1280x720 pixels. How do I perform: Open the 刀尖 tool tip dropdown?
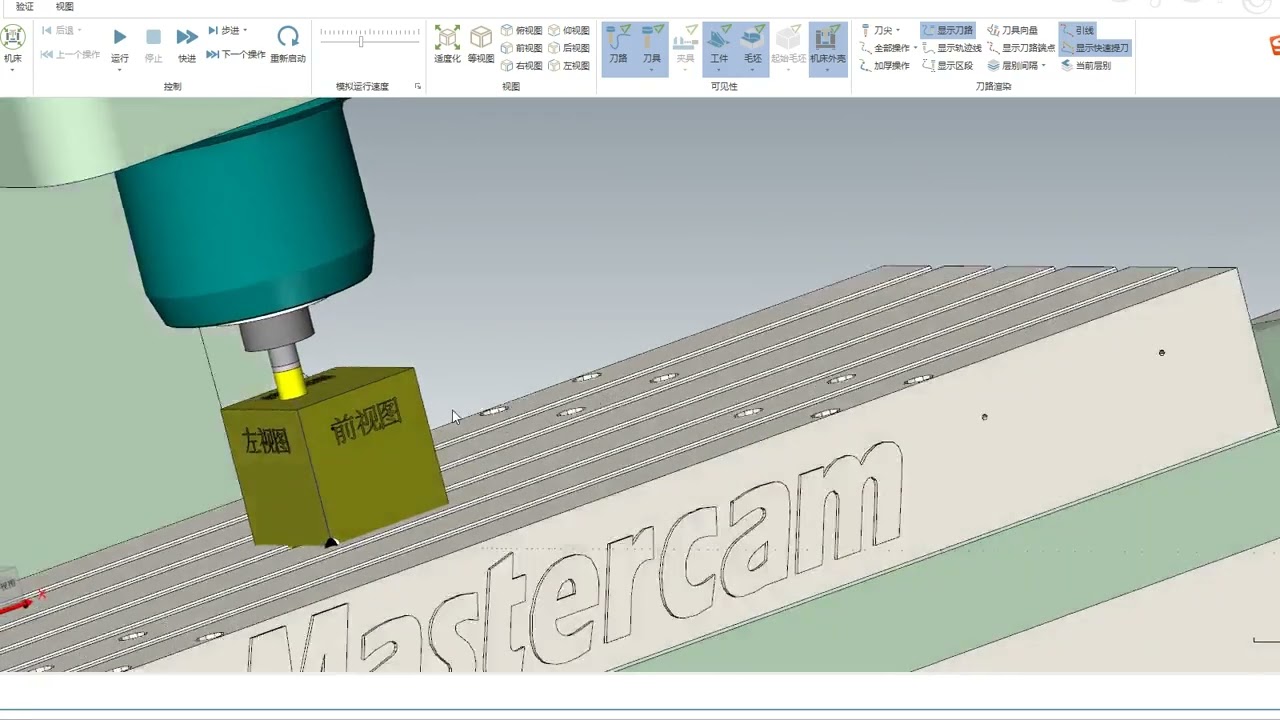point(880,31)
